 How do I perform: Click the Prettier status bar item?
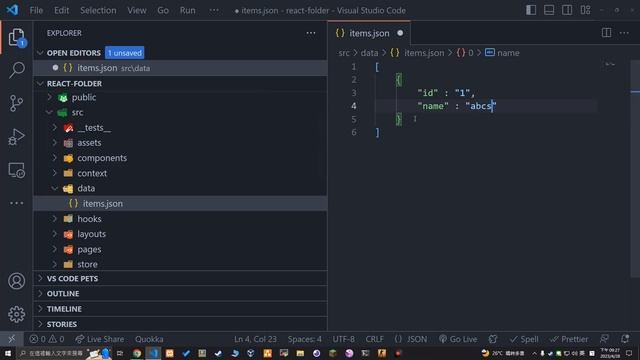569,339
